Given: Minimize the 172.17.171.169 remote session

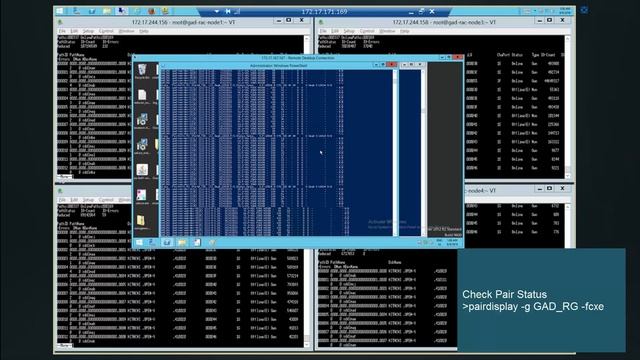Looking at the screenshot, I should tap(411, 12).
